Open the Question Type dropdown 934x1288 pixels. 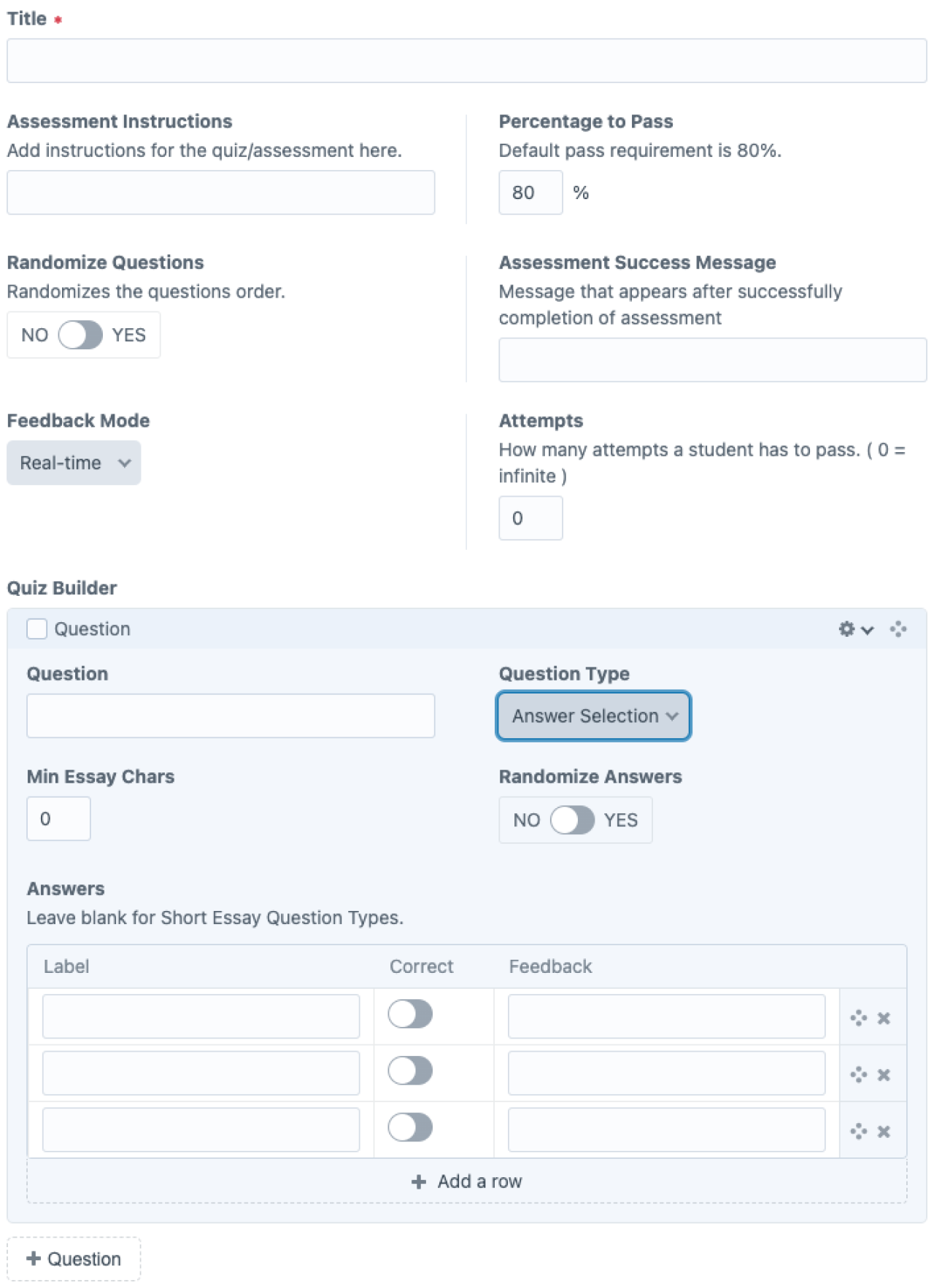[593, 715]
